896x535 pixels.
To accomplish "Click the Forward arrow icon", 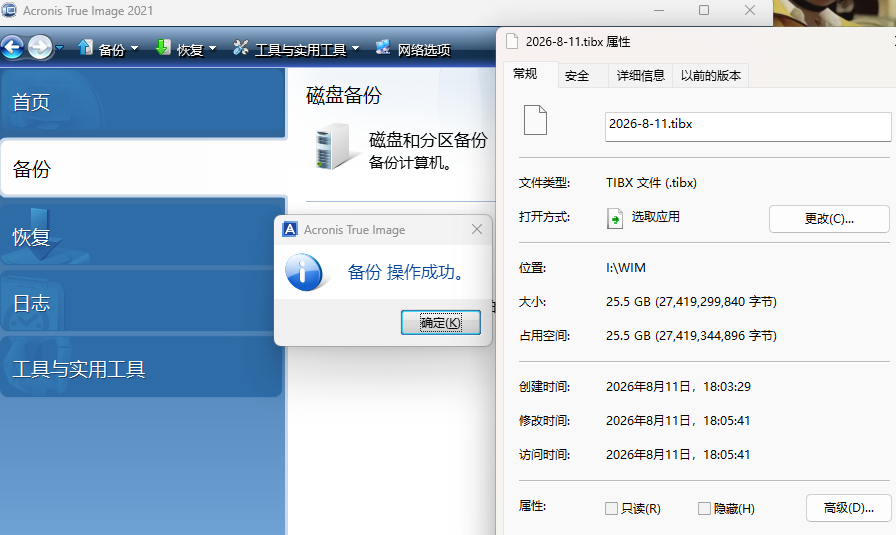I will pyautogui.click(x=40, y=48).
